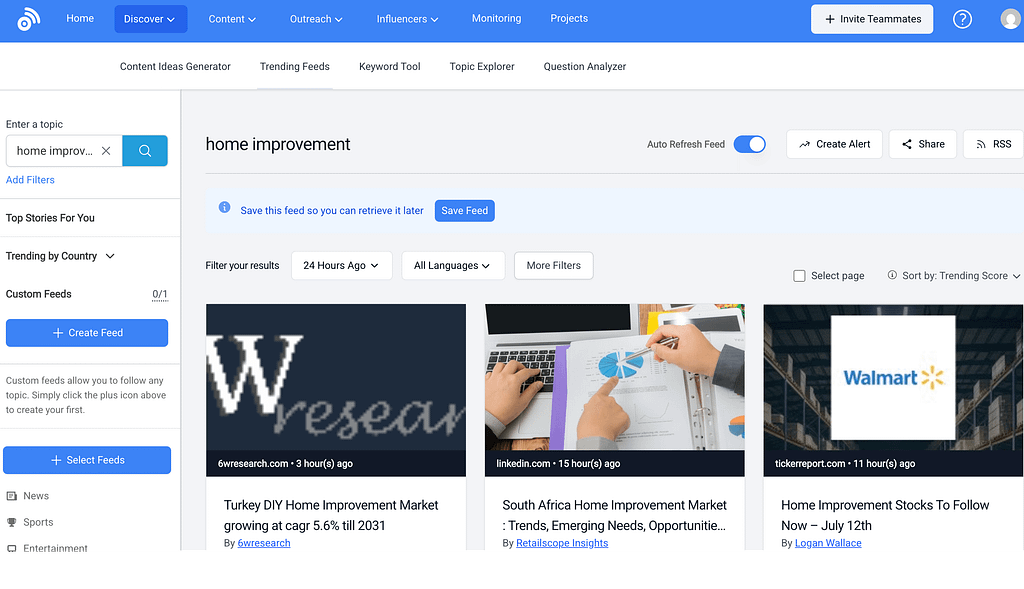Check the Select page checkbox
The image size is (1024, 589).
click(x=799, y=276)
